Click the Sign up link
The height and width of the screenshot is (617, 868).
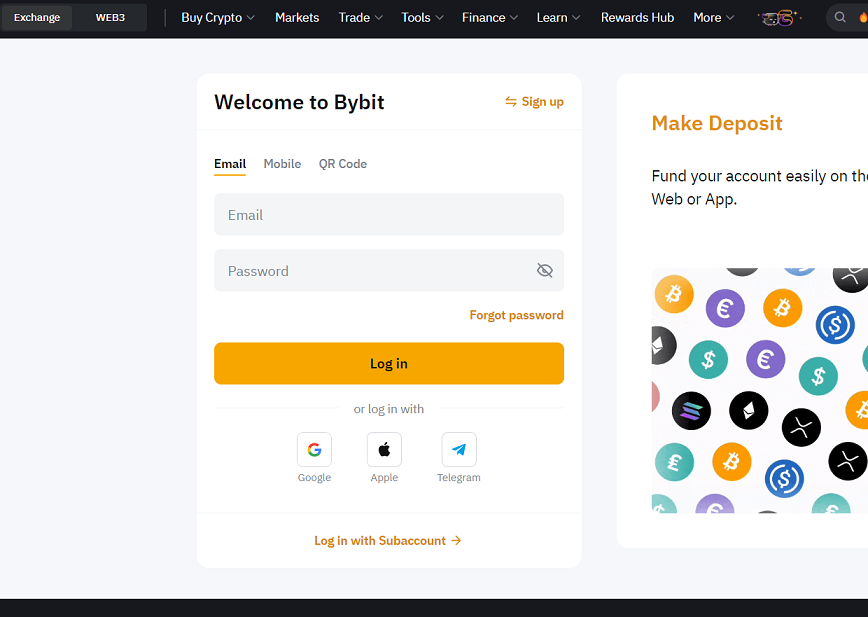click(534, 102)
